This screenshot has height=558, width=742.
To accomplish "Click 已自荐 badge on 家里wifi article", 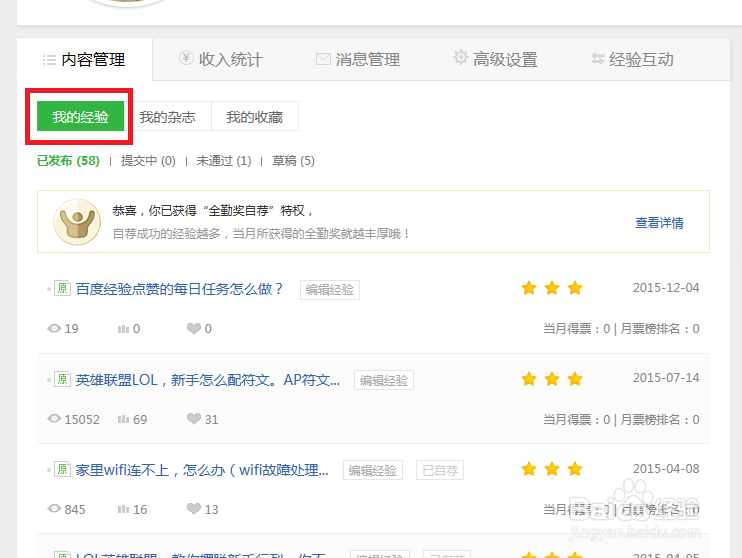I will [x=440, y=470].
